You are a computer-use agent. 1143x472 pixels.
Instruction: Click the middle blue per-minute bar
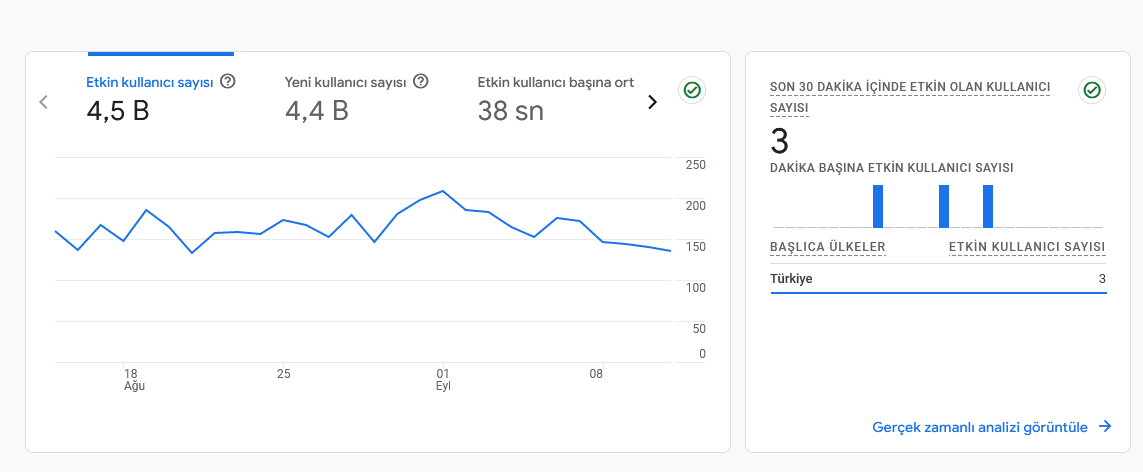point(944,206)
